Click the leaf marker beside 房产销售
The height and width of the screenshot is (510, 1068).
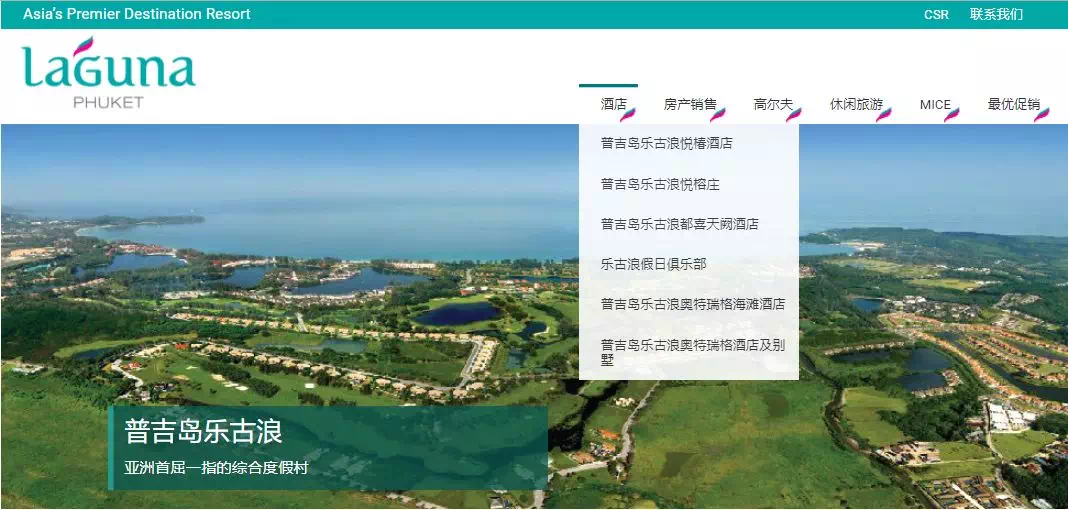[x=717, y=115]
